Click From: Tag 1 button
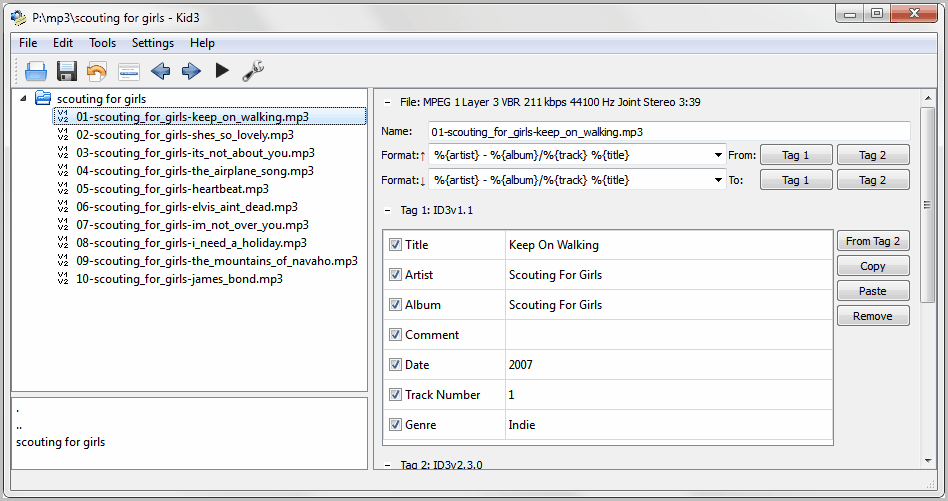948x501 pixels. coord(796,155)
